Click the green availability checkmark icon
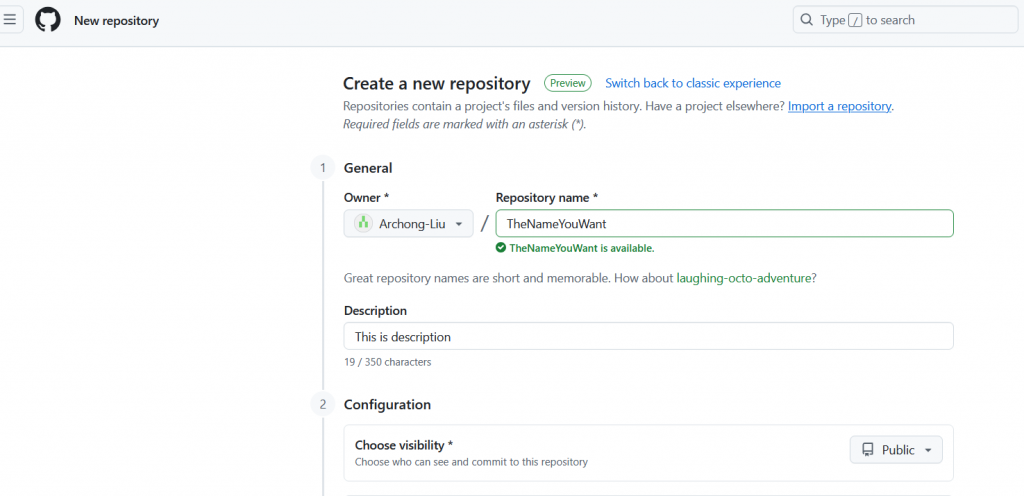1024x496 pixels. click(501, 248)
